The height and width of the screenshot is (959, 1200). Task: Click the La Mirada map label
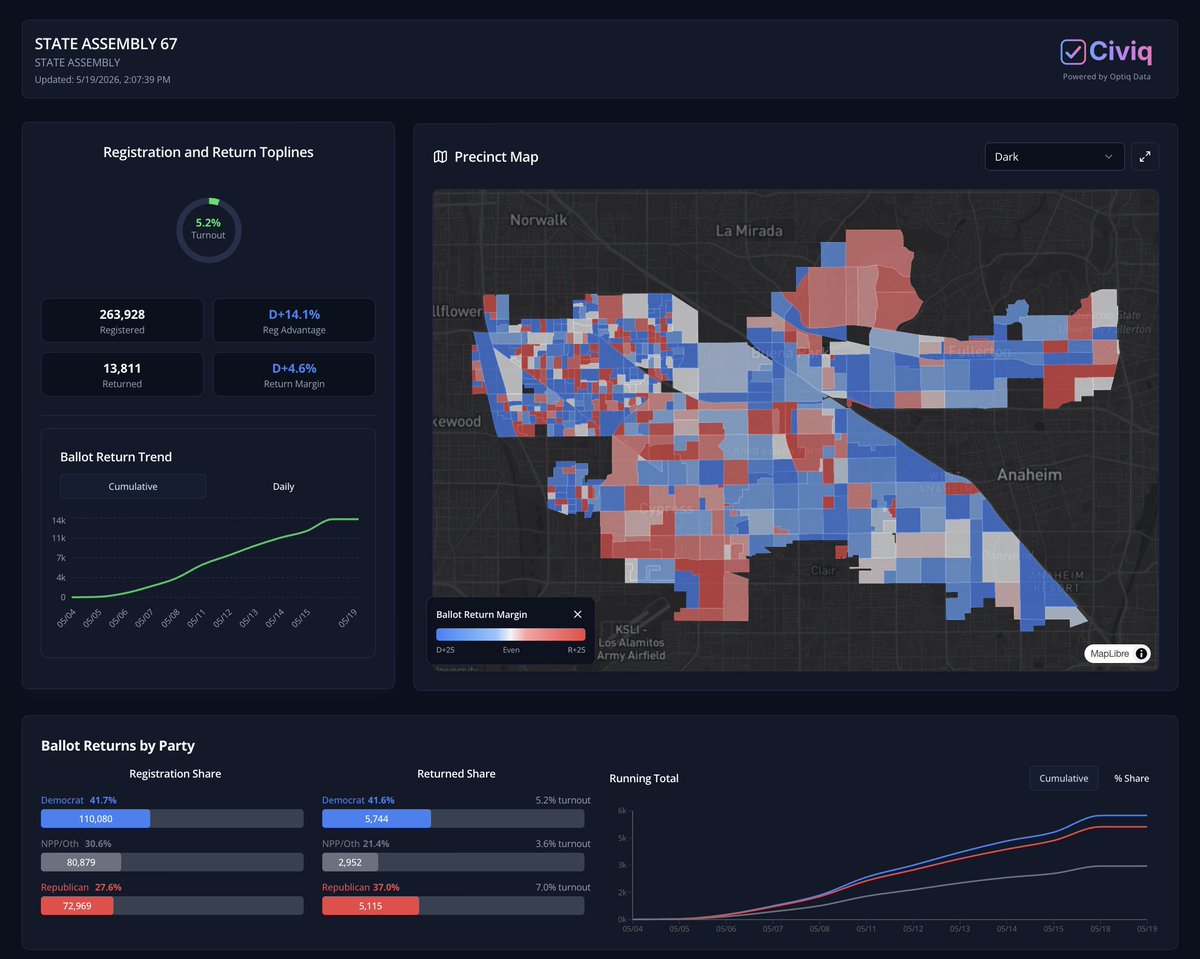(749, 230)
